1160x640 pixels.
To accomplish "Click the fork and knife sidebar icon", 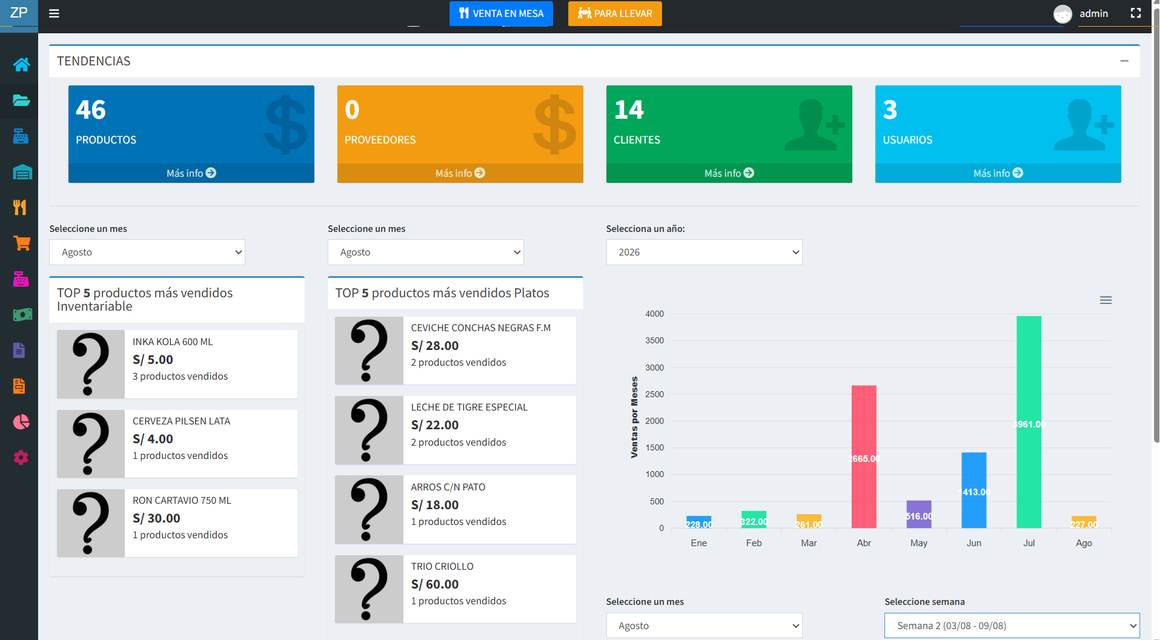I will coord(20,207).
